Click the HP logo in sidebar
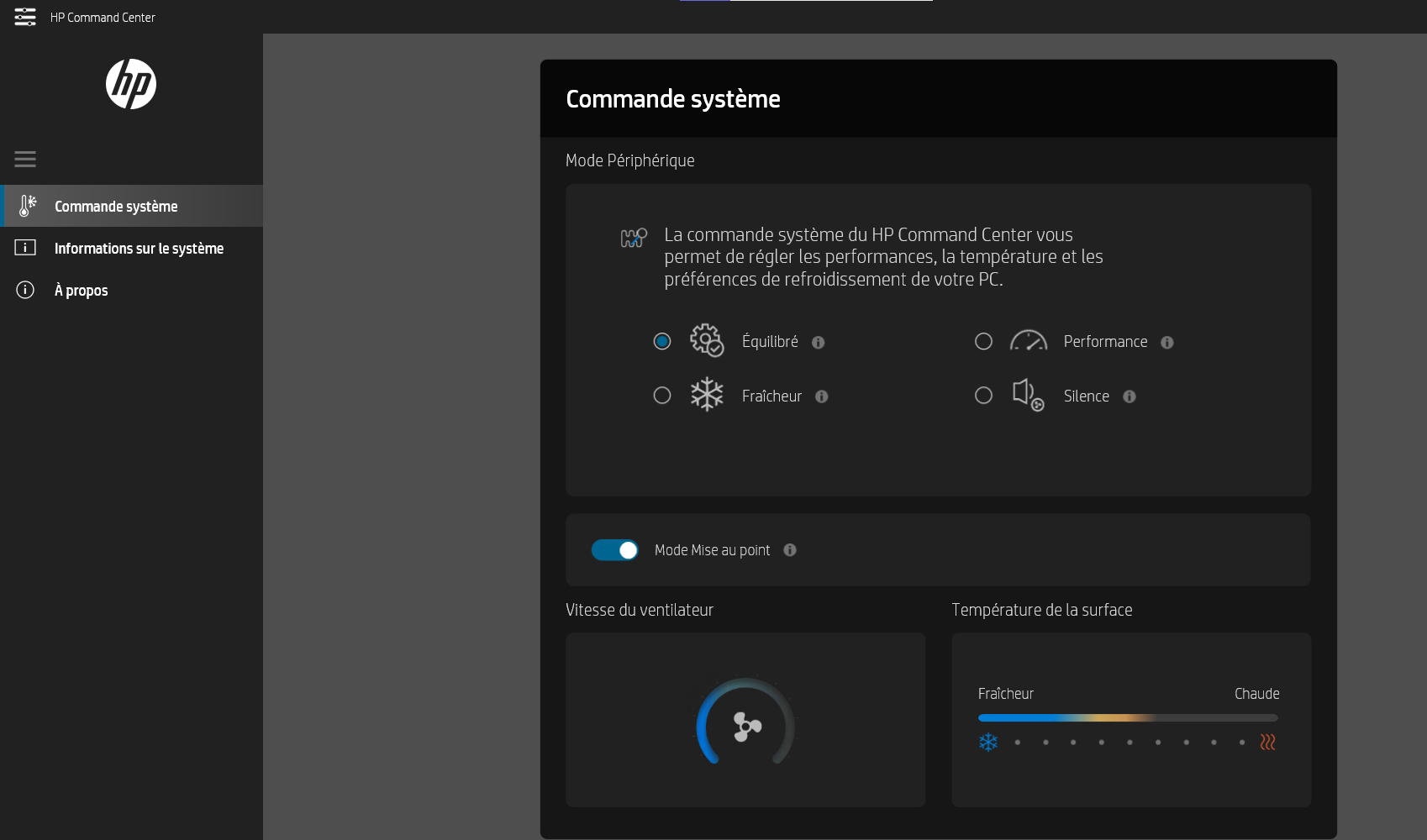Image resolution: width=1427 pixels, height=840 pixels. click(131, 84)
